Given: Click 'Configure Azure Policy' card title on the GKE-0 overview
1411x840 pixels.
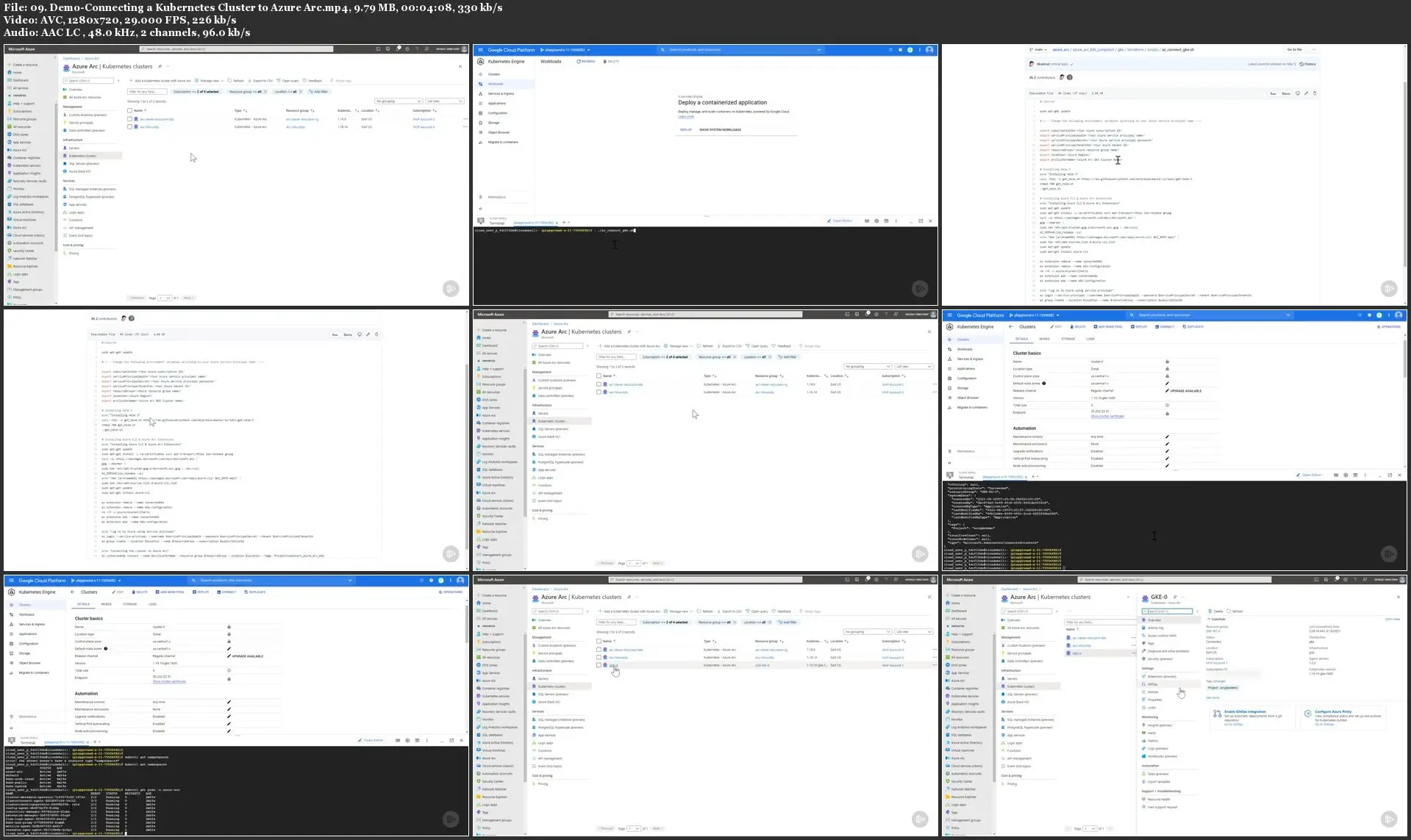Looking at the screenshot, I should pyautogui.click(x=1333, y=712).
